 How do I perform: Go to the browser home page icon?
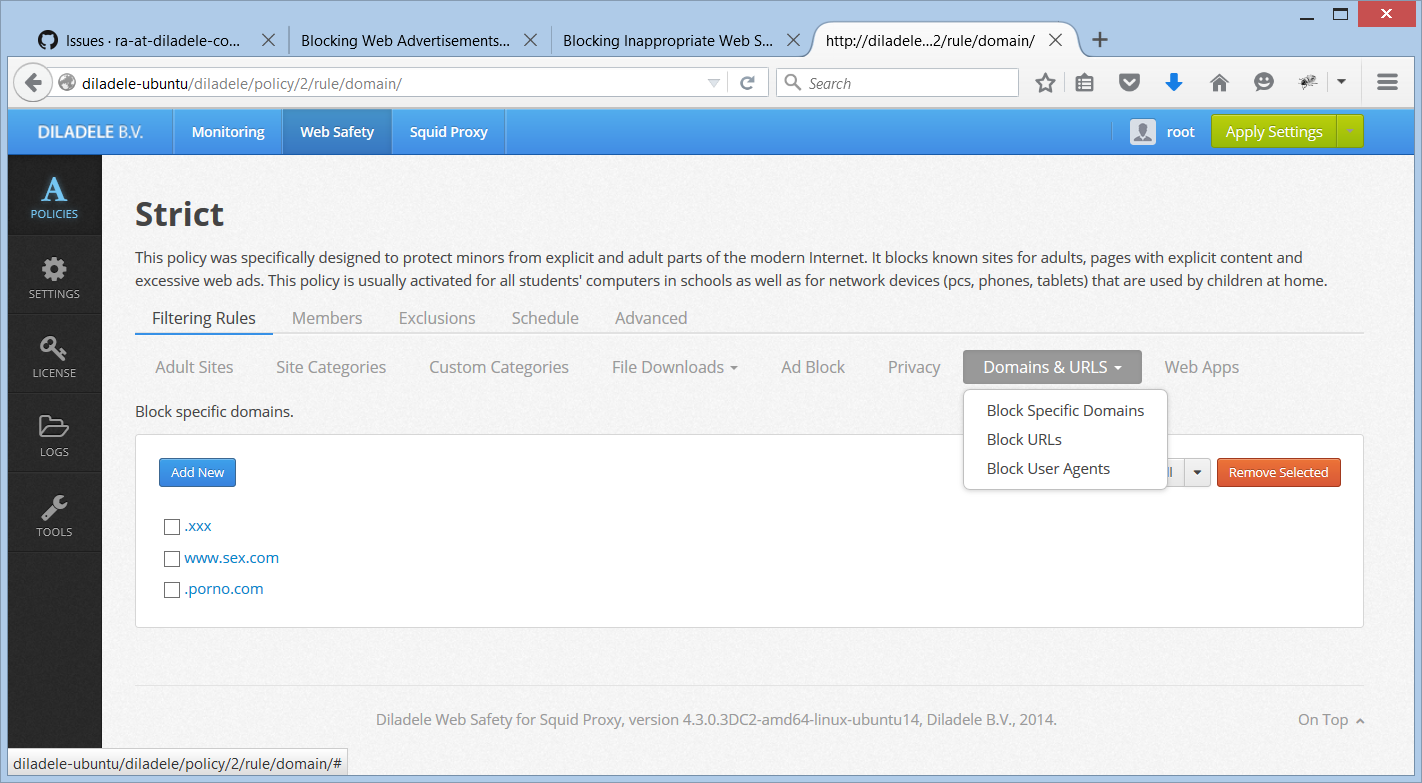[1219, 83]
